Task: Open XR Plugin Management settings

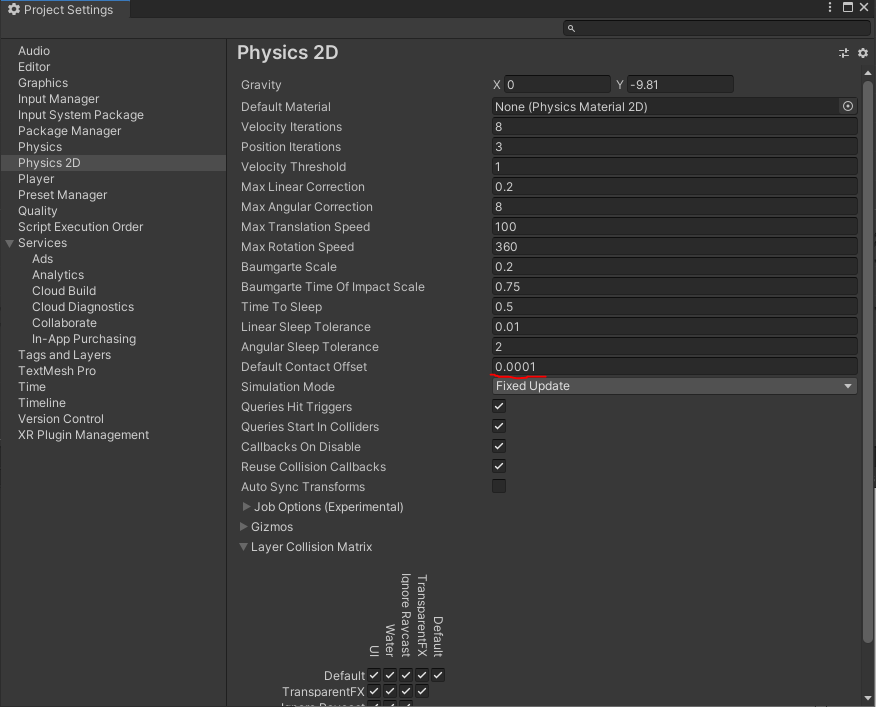Action: pyautogui.click(x=83, y=435)
